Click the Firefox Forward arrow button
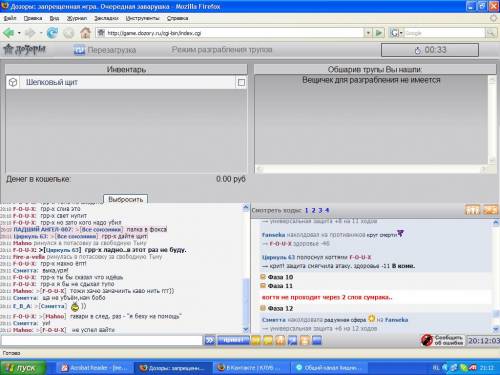This screenshot has width=500, height=375. point(30,33)
